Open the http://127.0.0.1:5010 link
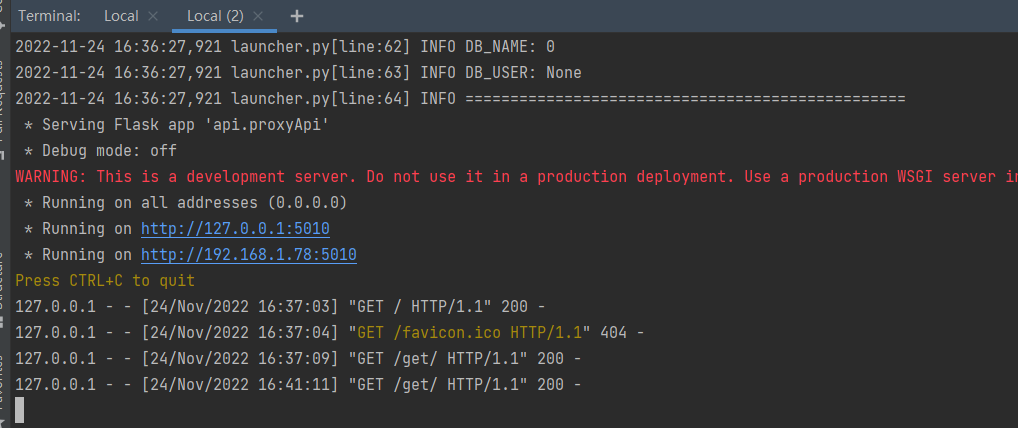The width and height of the screenshot is (1018, 428). pyautogui.click(x=235, y=229)
